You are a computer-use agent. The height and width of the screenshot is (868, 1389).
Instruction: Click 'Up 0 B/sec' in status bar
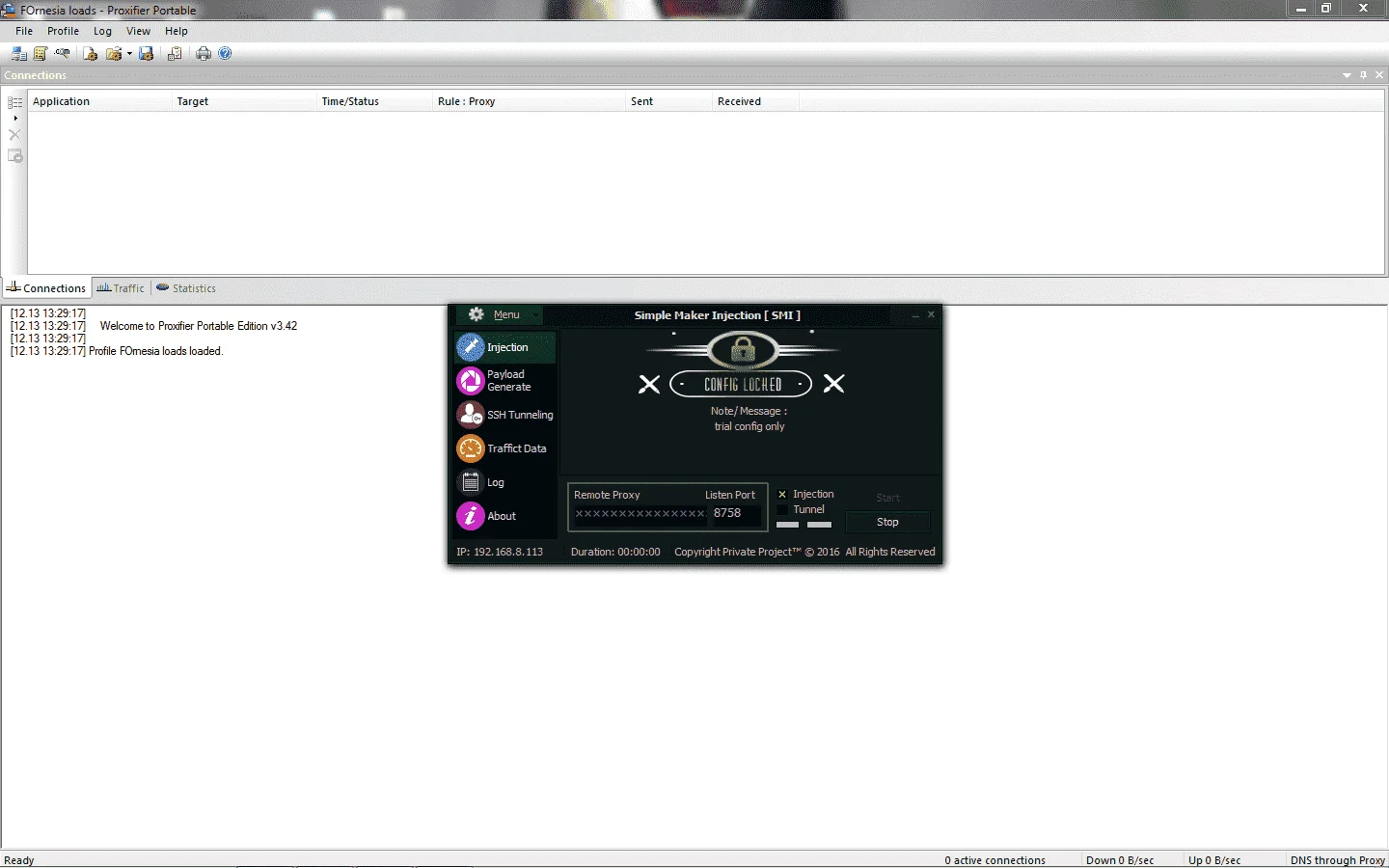point(1214,860)
